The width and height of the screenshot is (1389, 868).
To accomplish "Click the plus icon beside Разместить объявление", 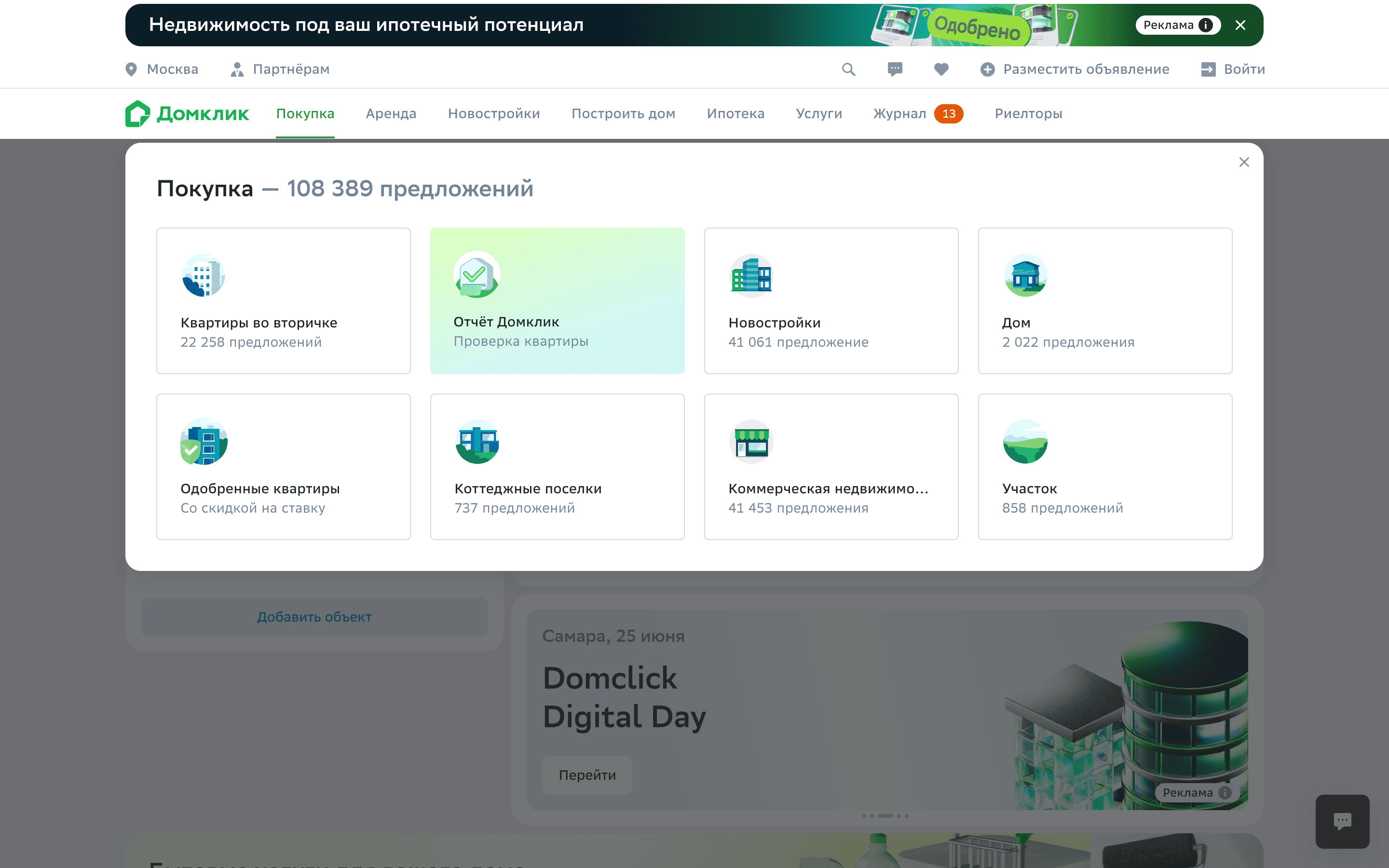I will click(987, 69).
